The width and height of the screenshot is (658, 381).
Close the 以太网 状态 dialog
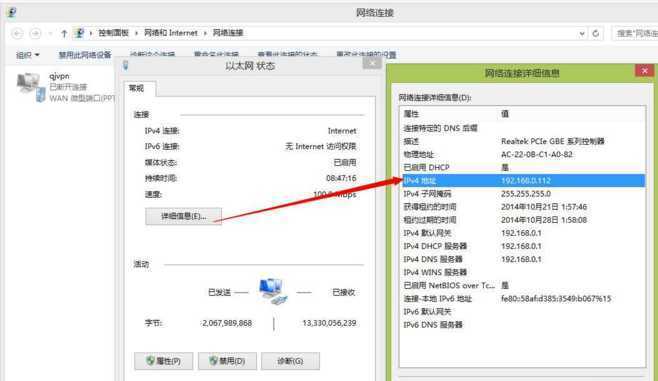(372, 63)
